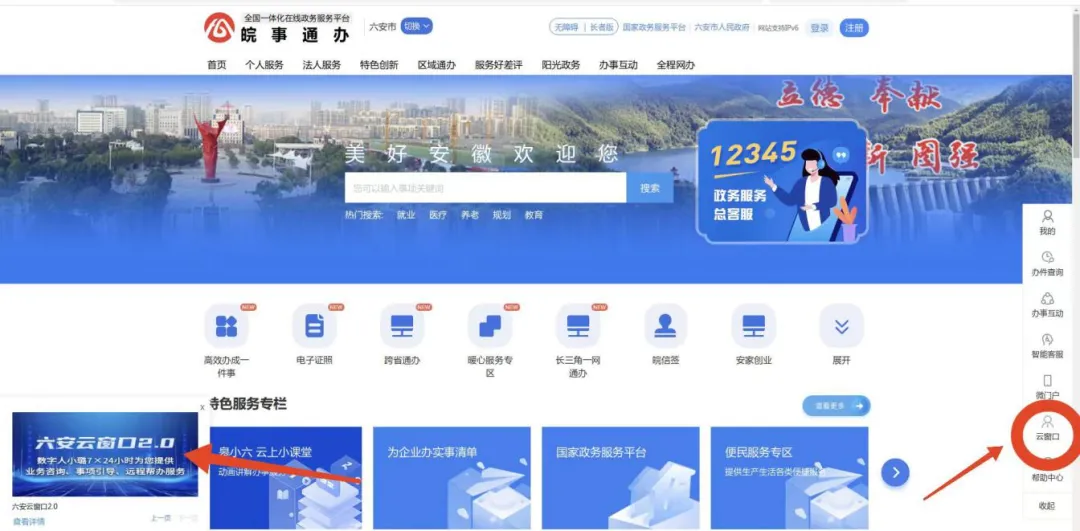The image size is (1080, 531).
Task: Click the search keyword input field
Action: 486,187
